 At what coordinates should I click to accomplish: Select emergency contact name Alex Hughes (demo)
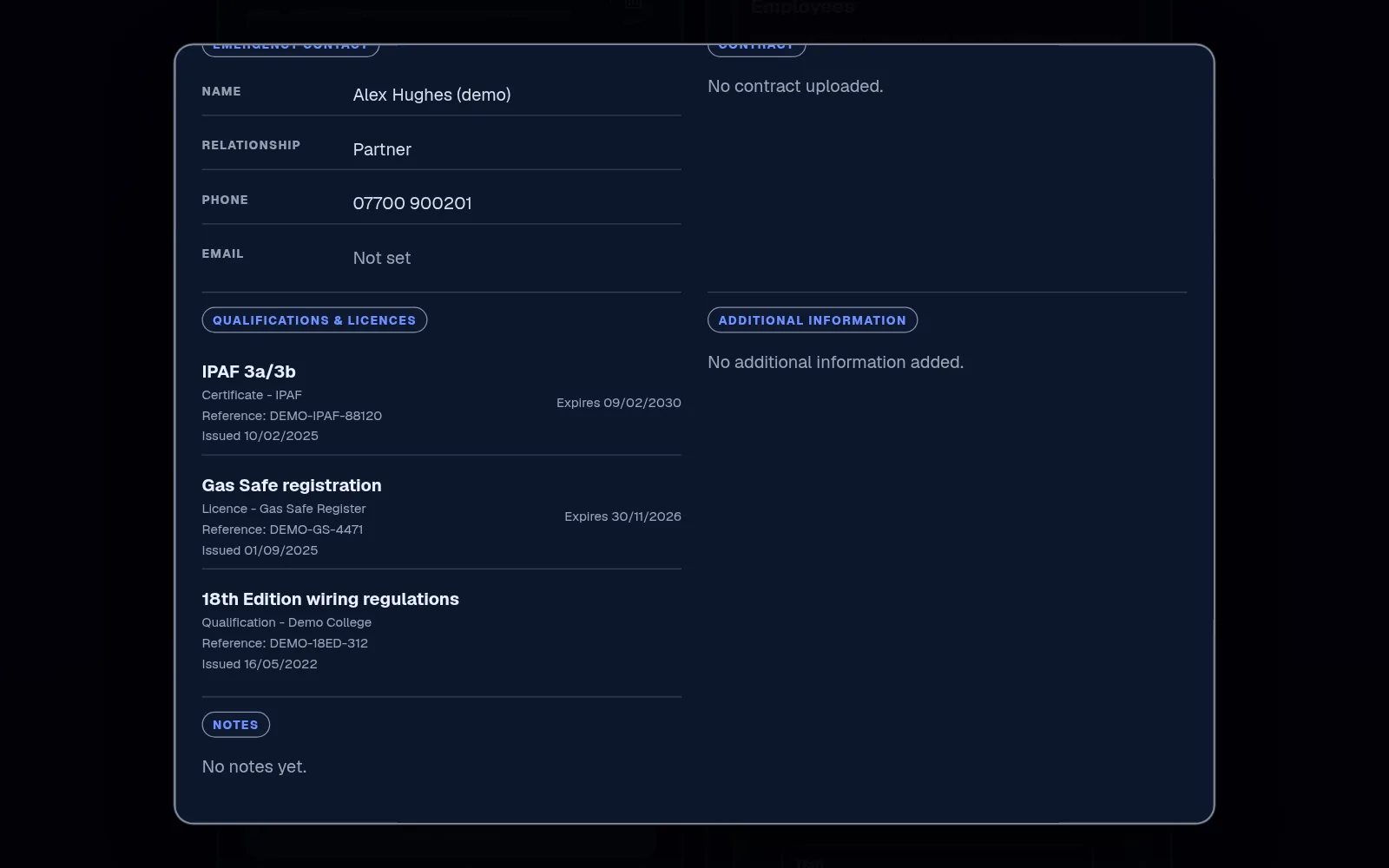click(x=431, y=95)
